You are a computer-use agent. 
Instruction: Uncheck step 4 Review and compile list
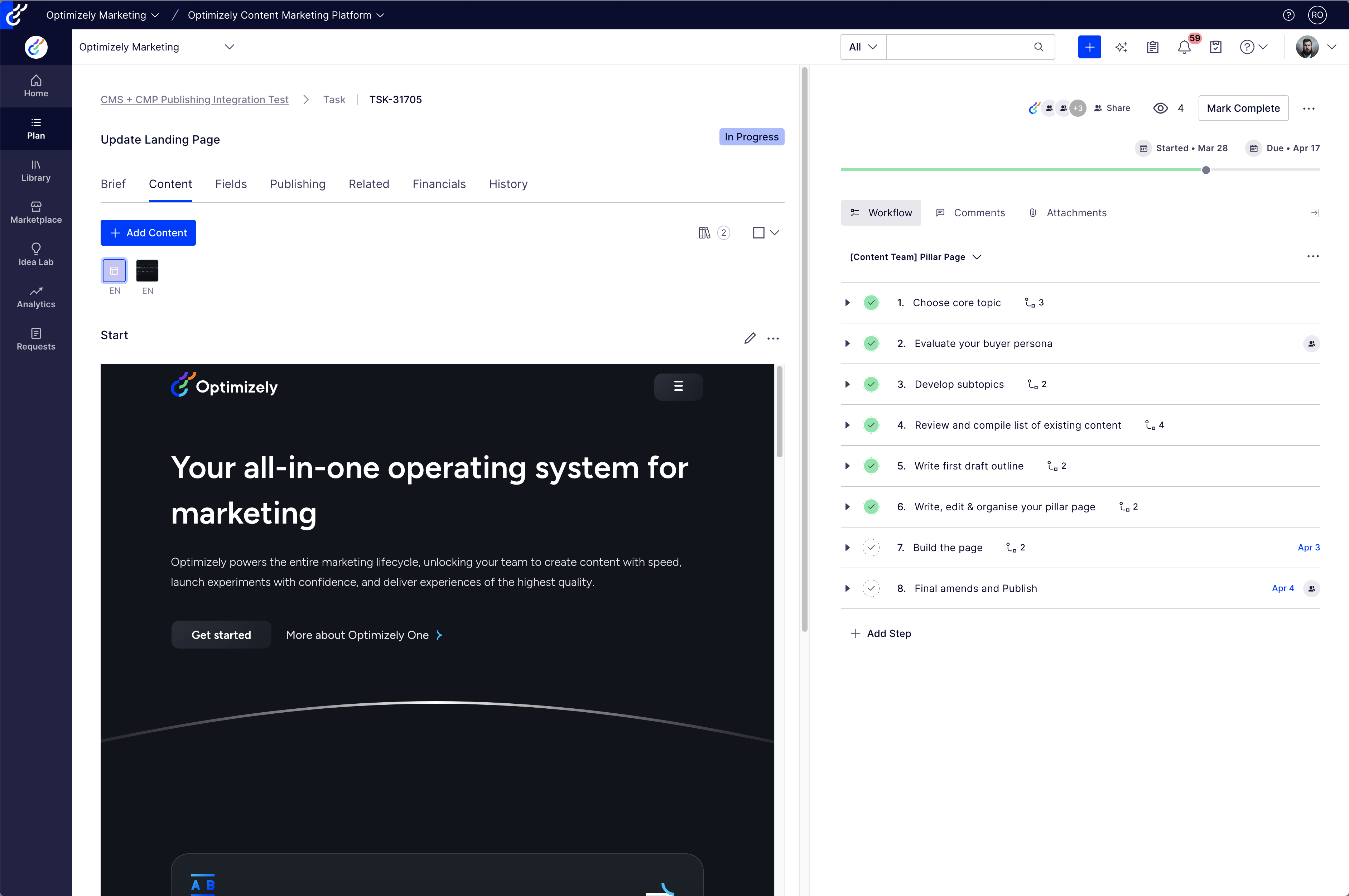871,425
